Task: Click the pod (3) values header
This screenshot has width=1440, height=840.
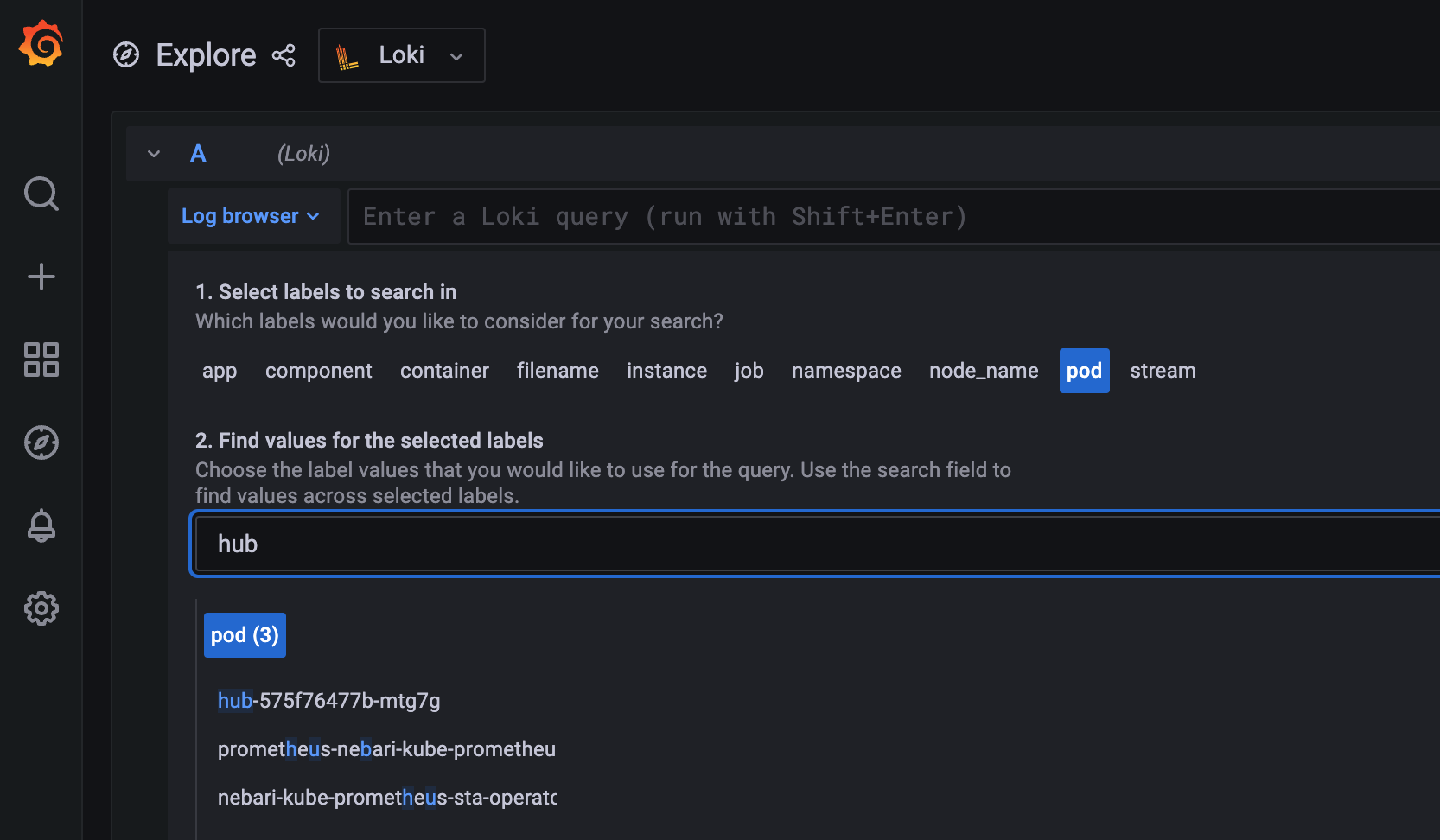Action: (245, 635)
